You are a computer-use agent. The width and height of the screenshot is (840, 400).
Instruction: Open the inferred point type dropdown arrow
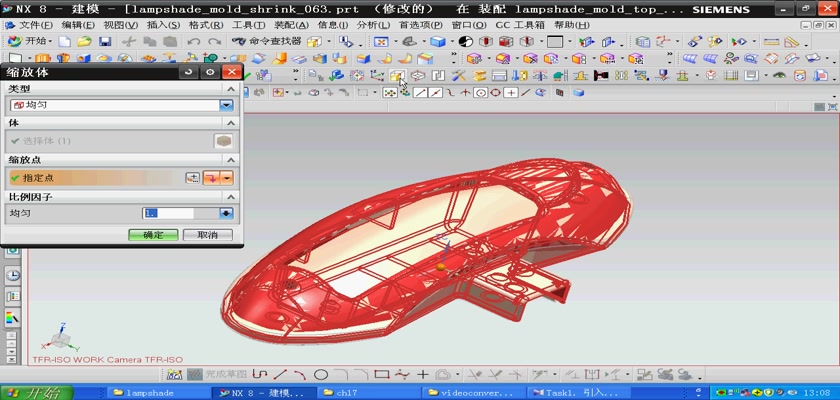click(227, 177)
